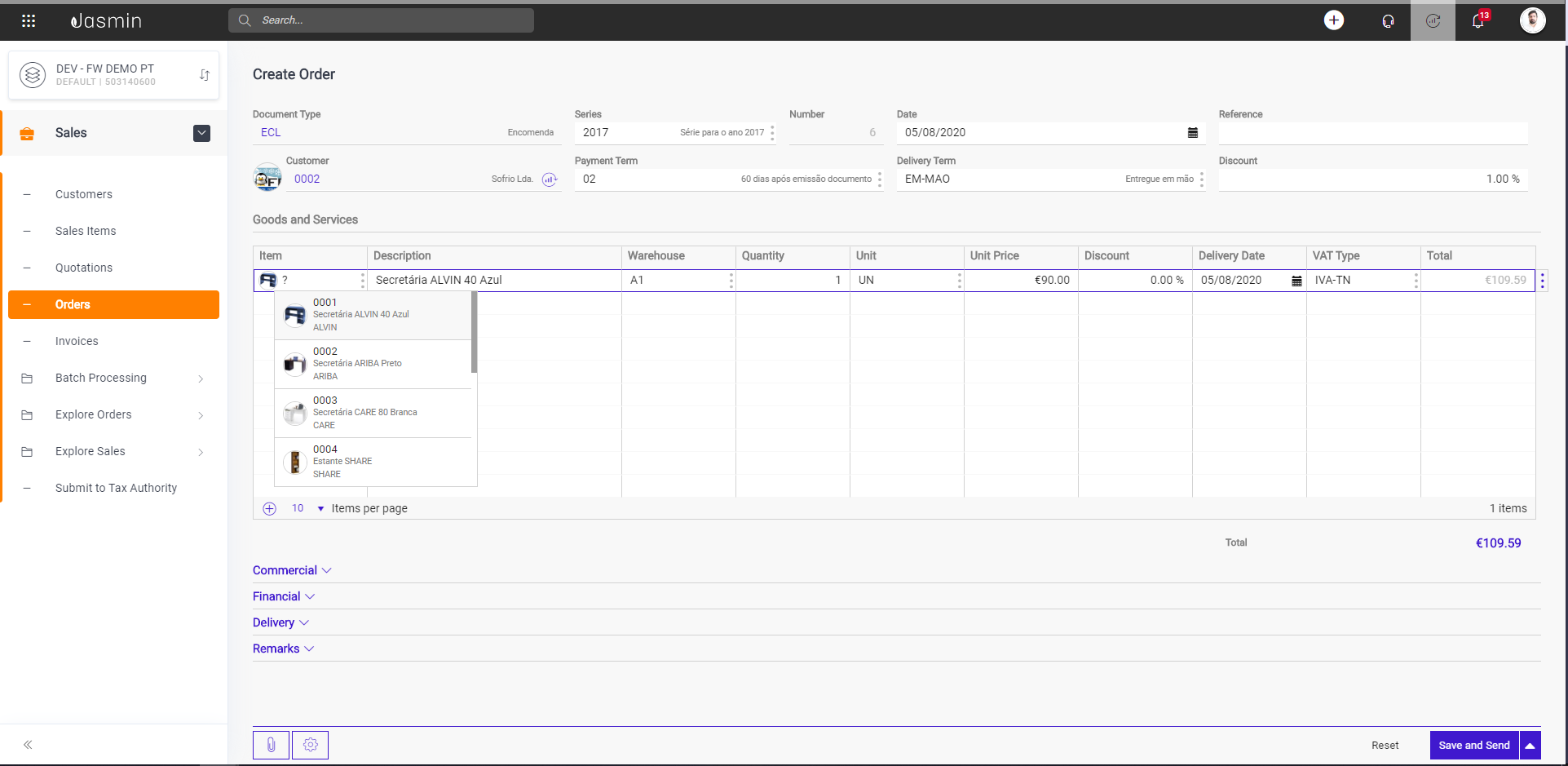Viewport: 1568px width, 766px height.
Task: Click the Reference input field
Action: click(1373, 133)
